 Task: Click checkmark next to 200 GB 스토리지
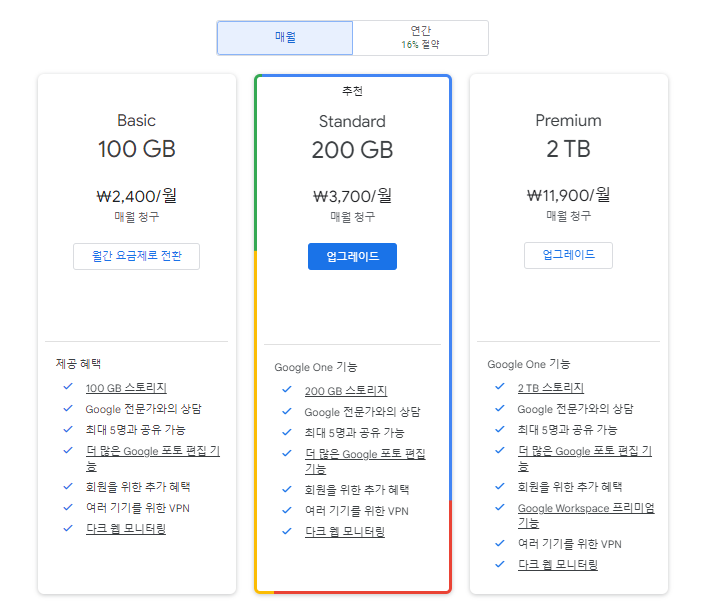coord(287,390)
